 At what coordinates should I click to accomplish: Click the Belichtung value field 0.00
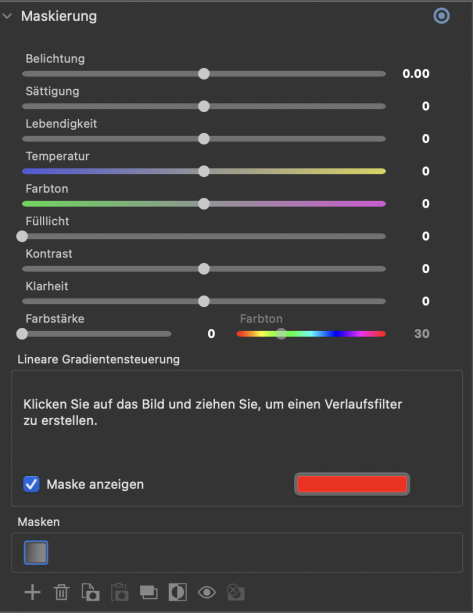(416, 73)
